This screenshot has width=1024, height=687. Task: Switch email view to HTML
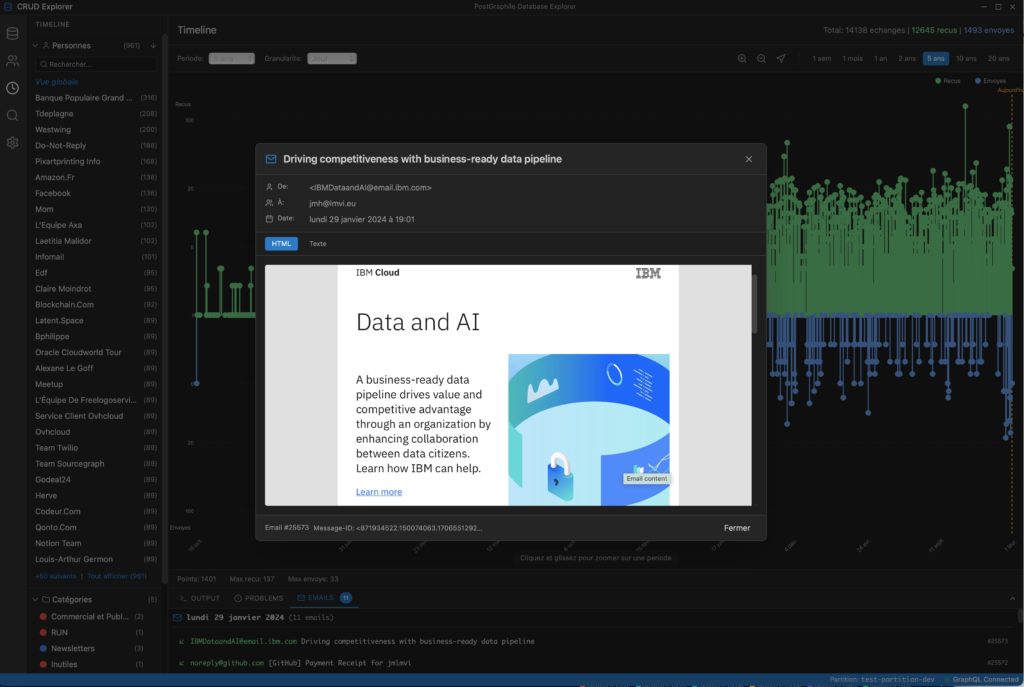(281, 244)
